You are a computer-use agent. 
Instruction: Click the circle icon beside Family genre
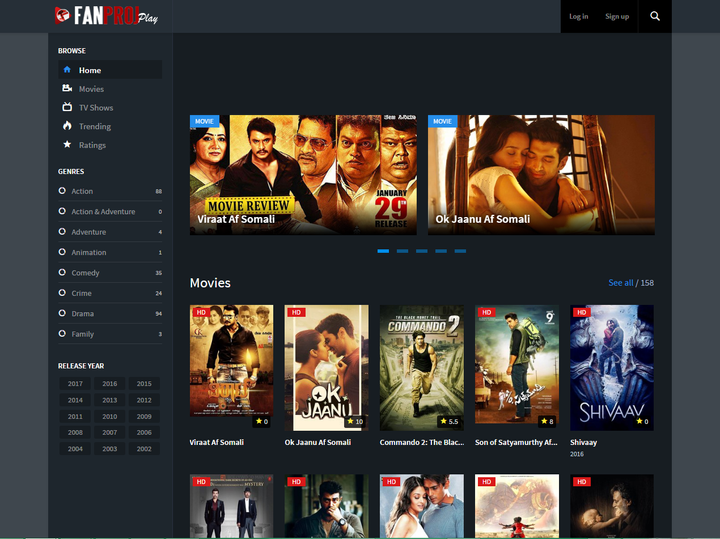point(62,333)
